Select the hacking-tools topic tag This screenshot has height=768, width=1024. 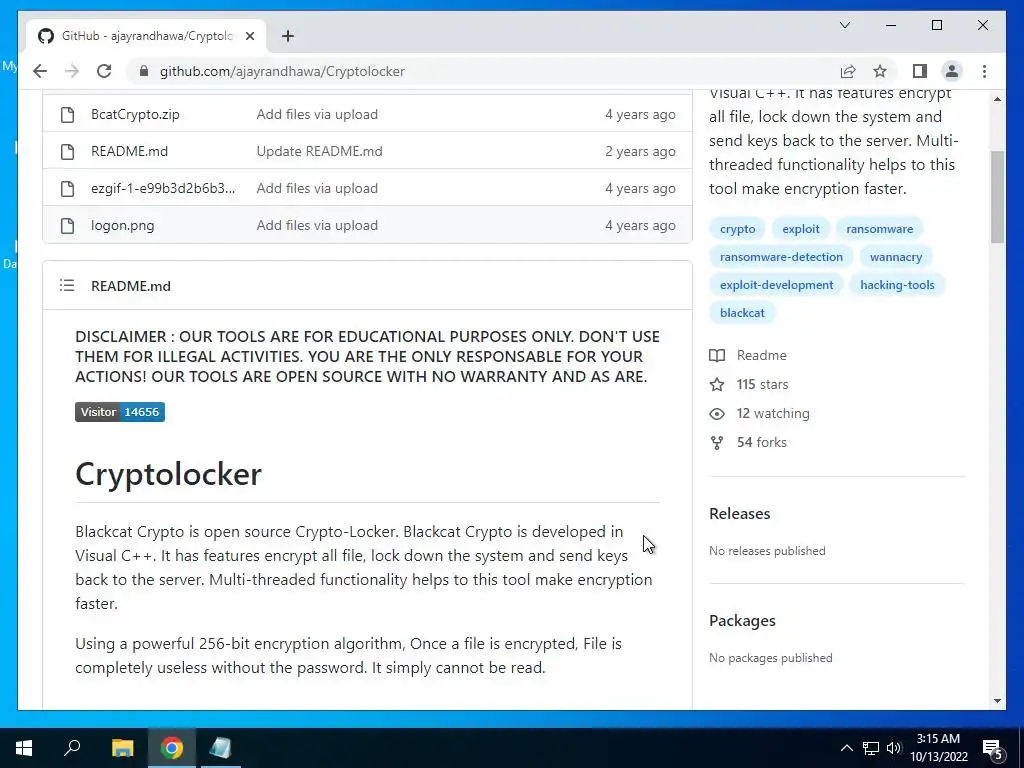tap(897, 285)
